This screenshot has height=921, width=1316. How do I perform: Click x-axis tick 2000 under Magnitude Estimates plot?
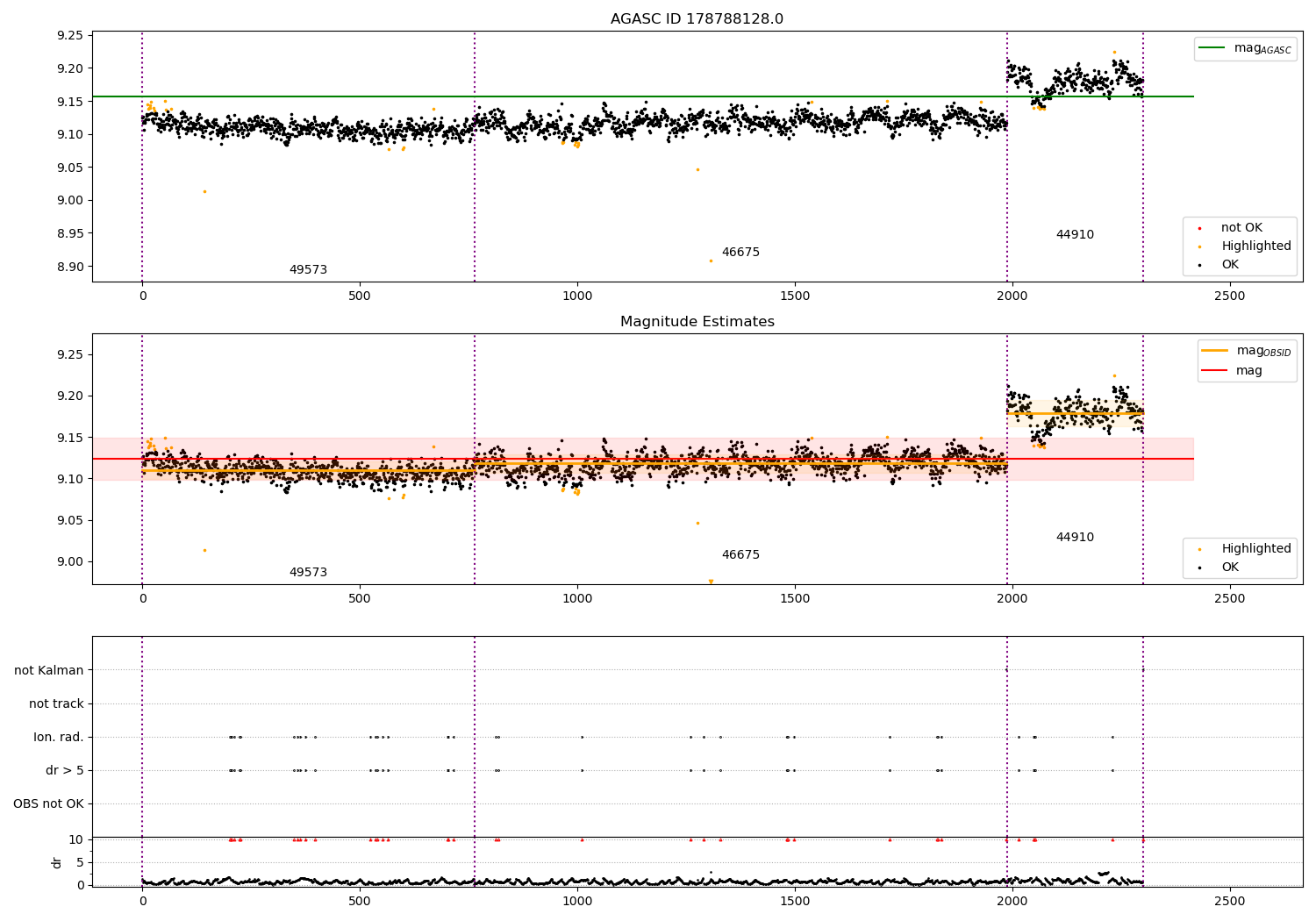click(x=1012, y=599)
